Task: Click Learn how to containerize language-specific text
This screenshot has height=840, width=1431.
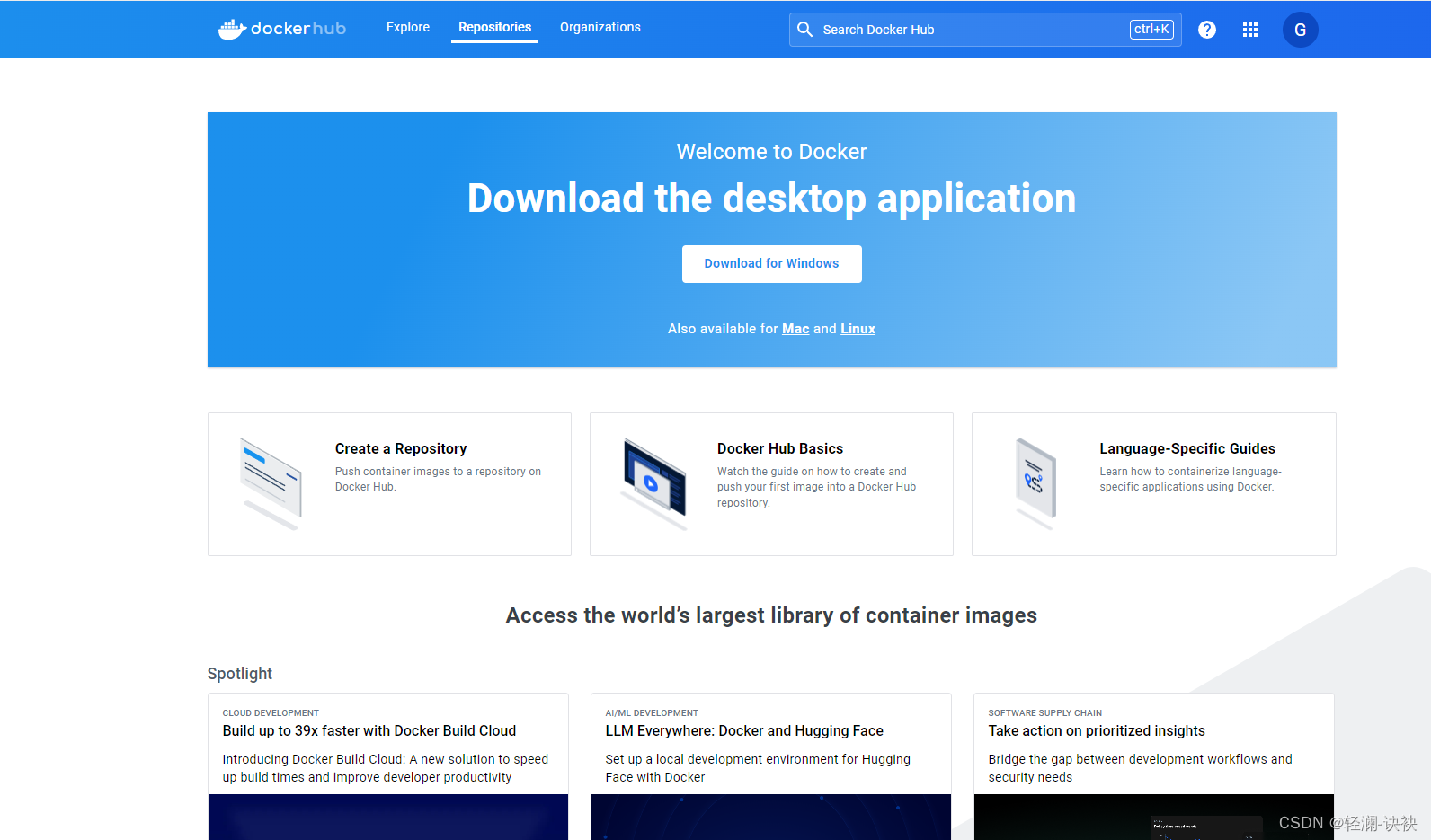Action: click(x=1190, y=479)
